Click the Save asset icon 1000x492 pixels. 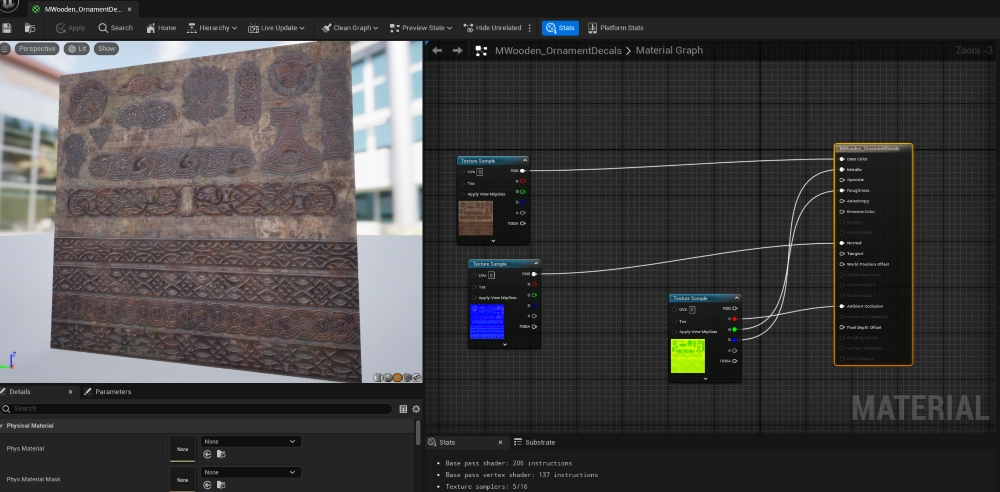coord(9,28)
